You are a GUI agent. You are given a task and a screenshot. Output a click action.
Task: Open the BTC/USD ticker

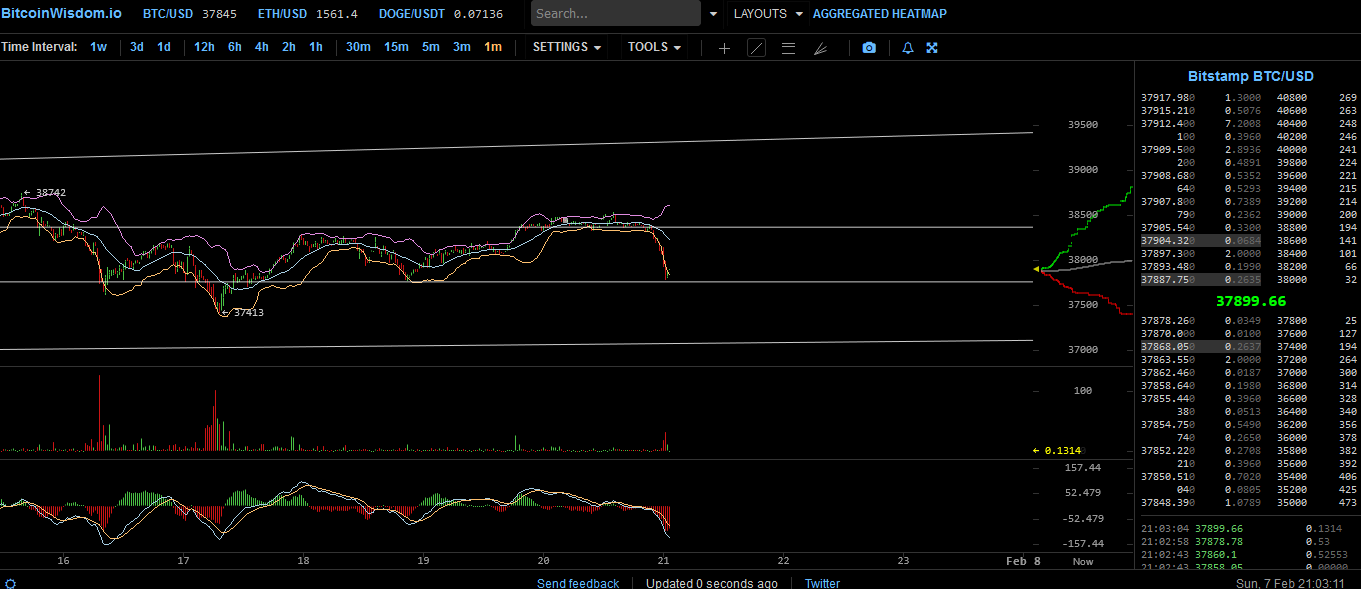tap(190, 14)
